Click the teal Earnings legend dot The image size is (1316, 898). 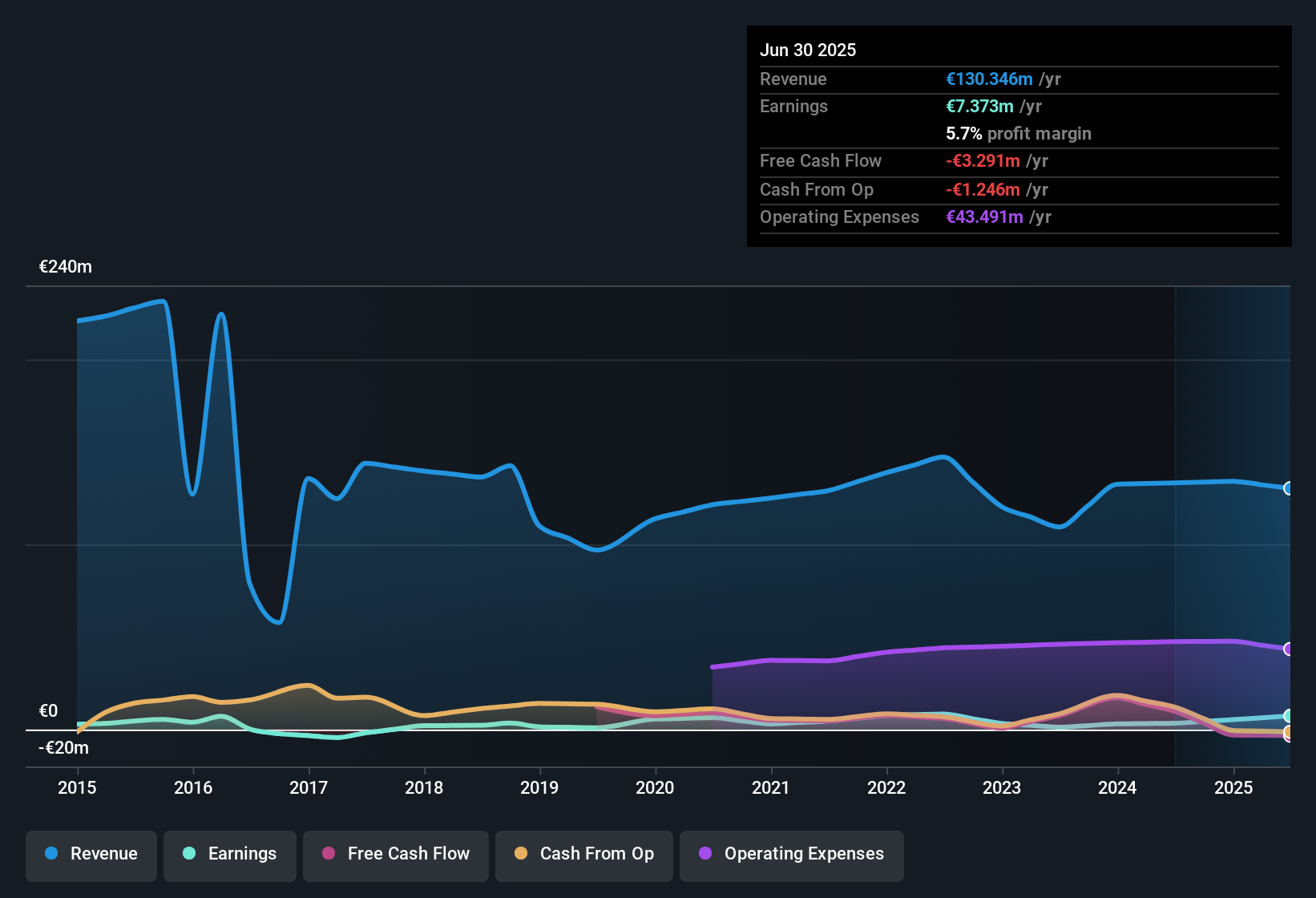189,853
